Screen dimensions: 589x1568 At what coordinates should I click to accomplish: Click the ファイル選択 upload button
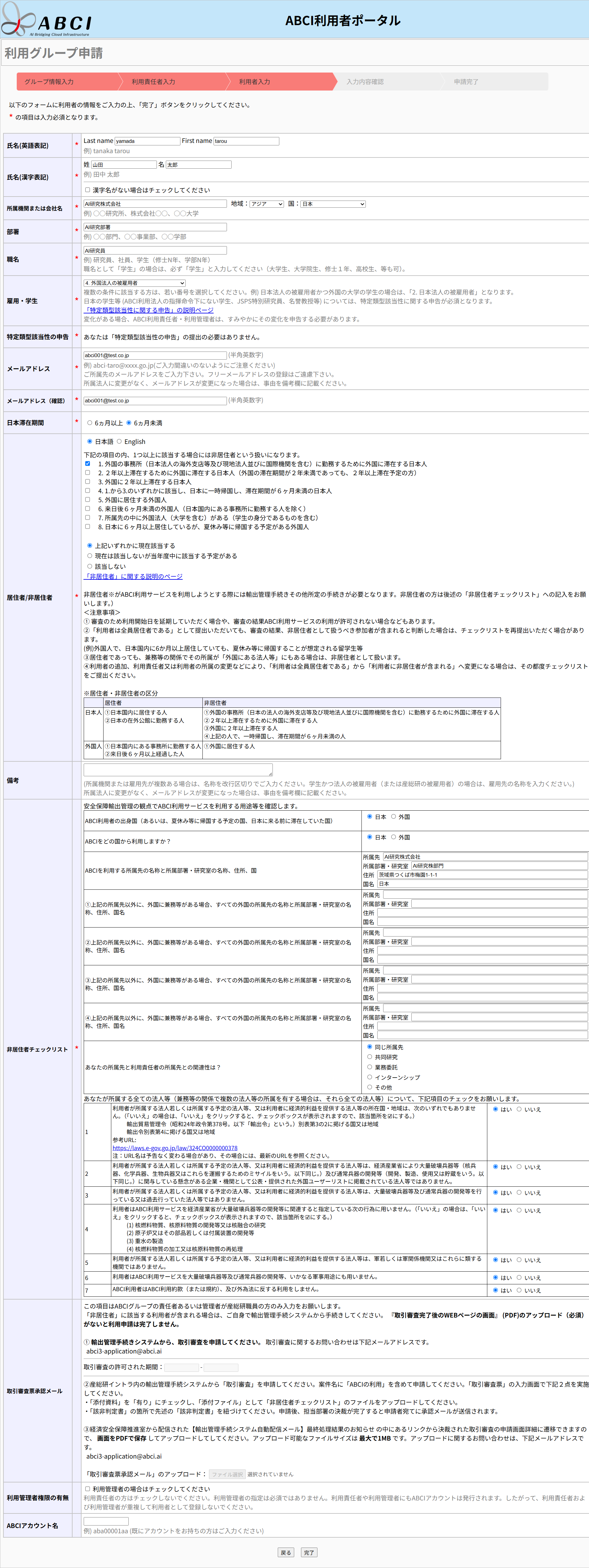(227, 1474)
